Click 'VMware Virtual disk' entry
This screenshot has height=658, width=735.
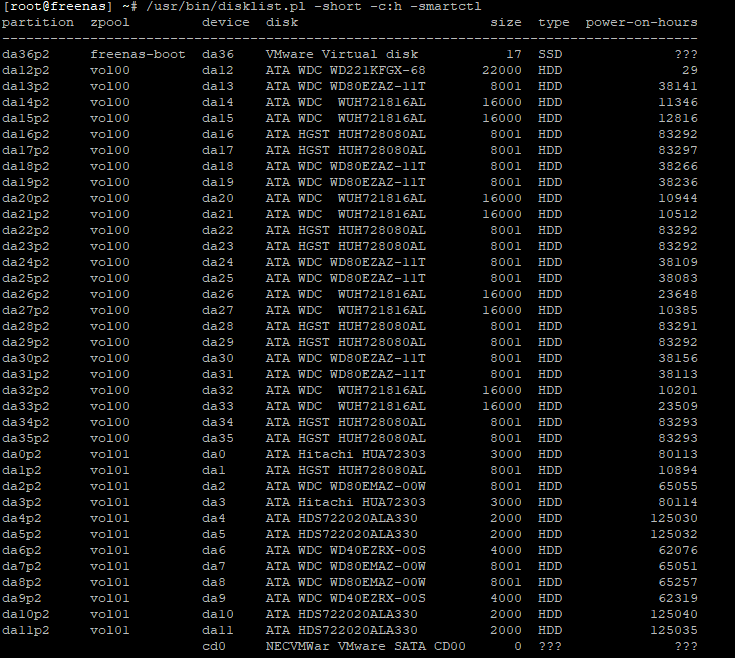tap(342, 54)
